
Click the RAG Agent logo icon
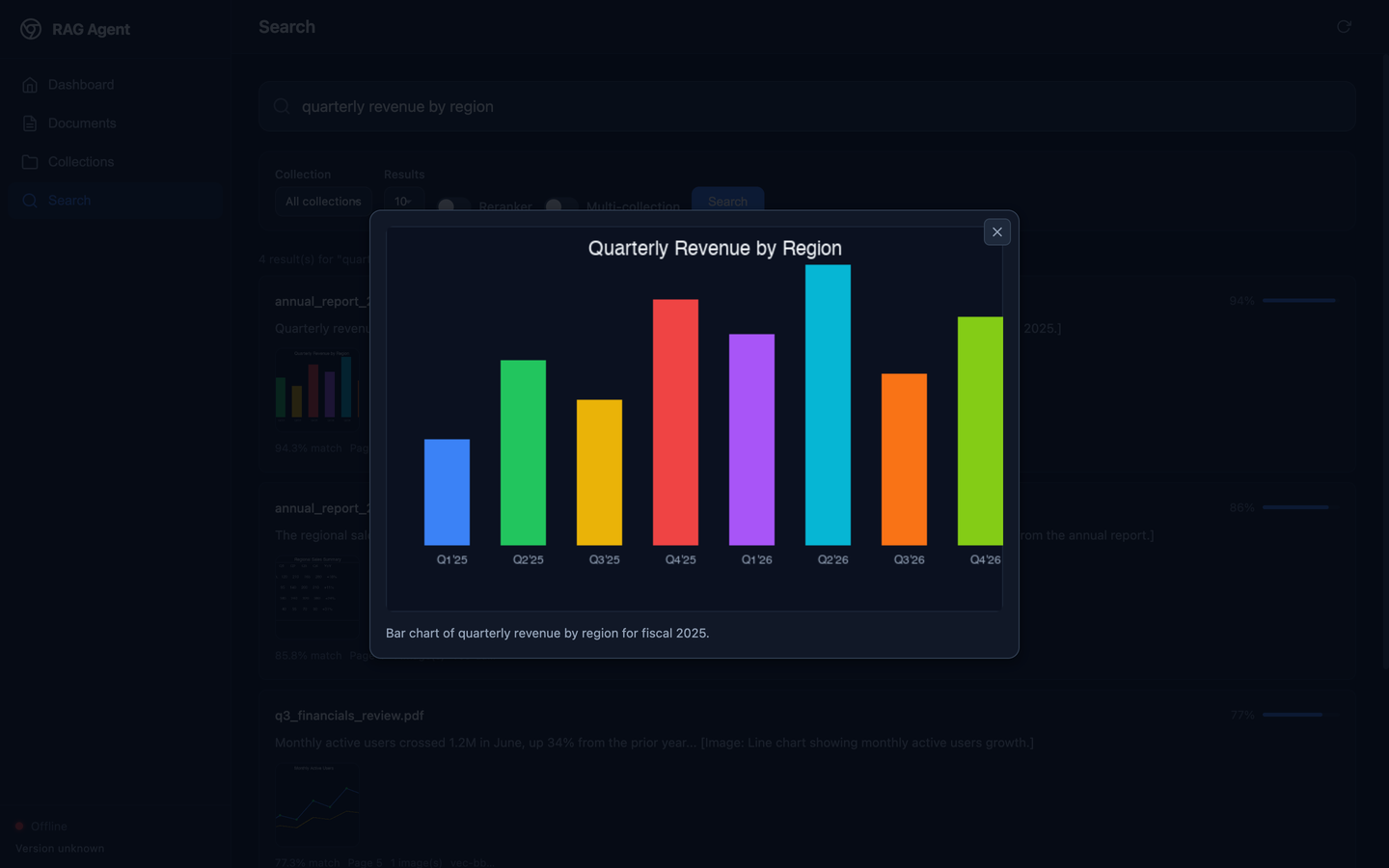click(31, 29)
